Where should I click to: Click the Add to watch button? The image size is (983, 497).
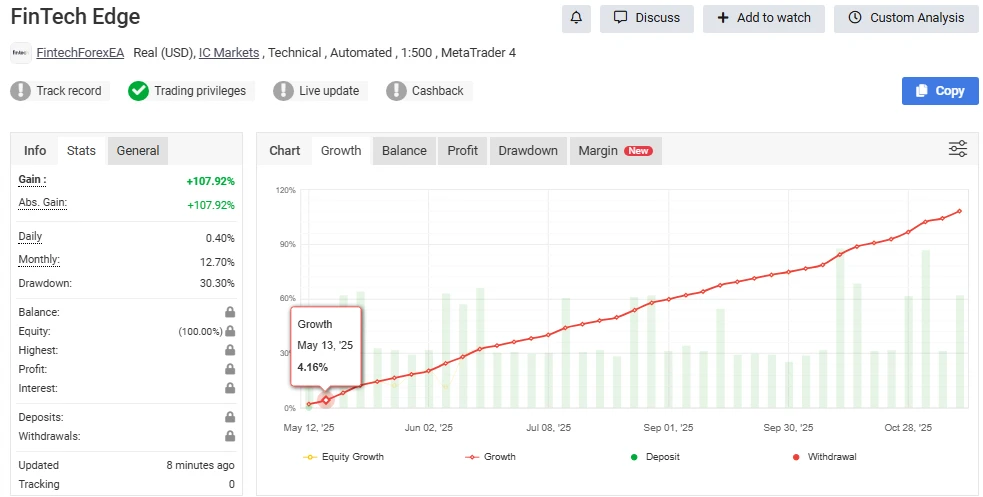pyautogui.click(x=763, y=18)
